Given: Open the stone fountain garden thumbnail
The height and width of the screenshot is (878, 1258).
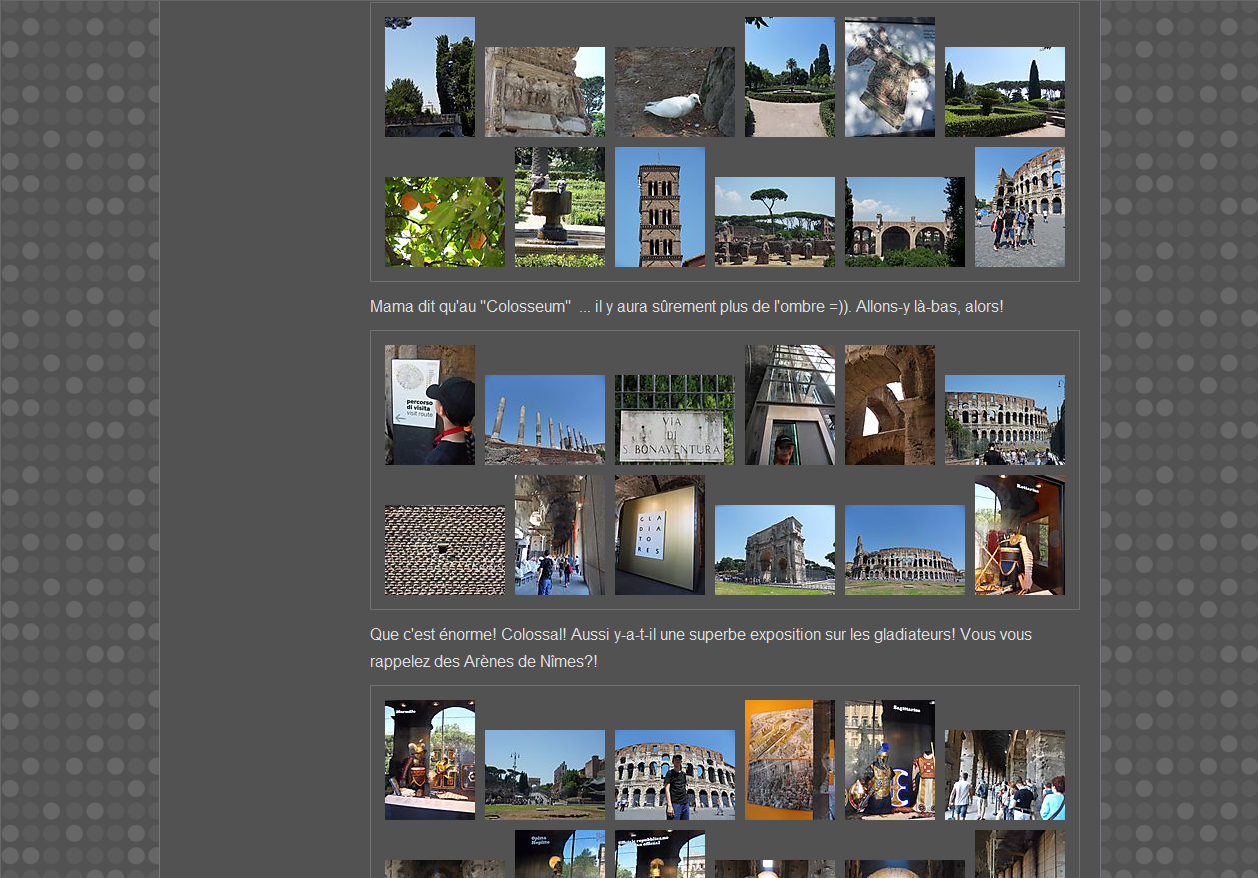Looking at the screenshot, I should (x=559, y=207).
